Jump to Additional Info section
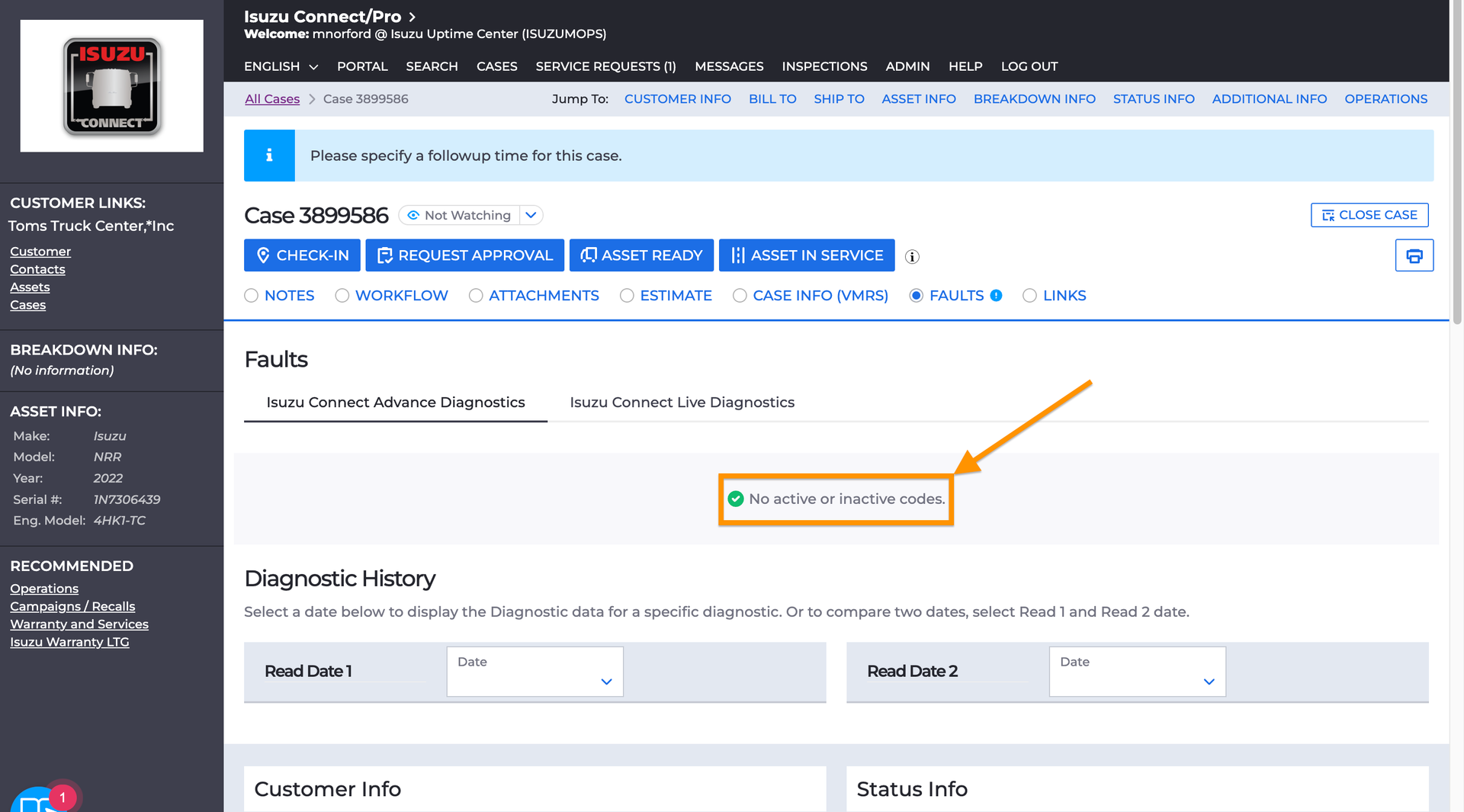Screen dimensions: 1464x812 (1270, 99)
